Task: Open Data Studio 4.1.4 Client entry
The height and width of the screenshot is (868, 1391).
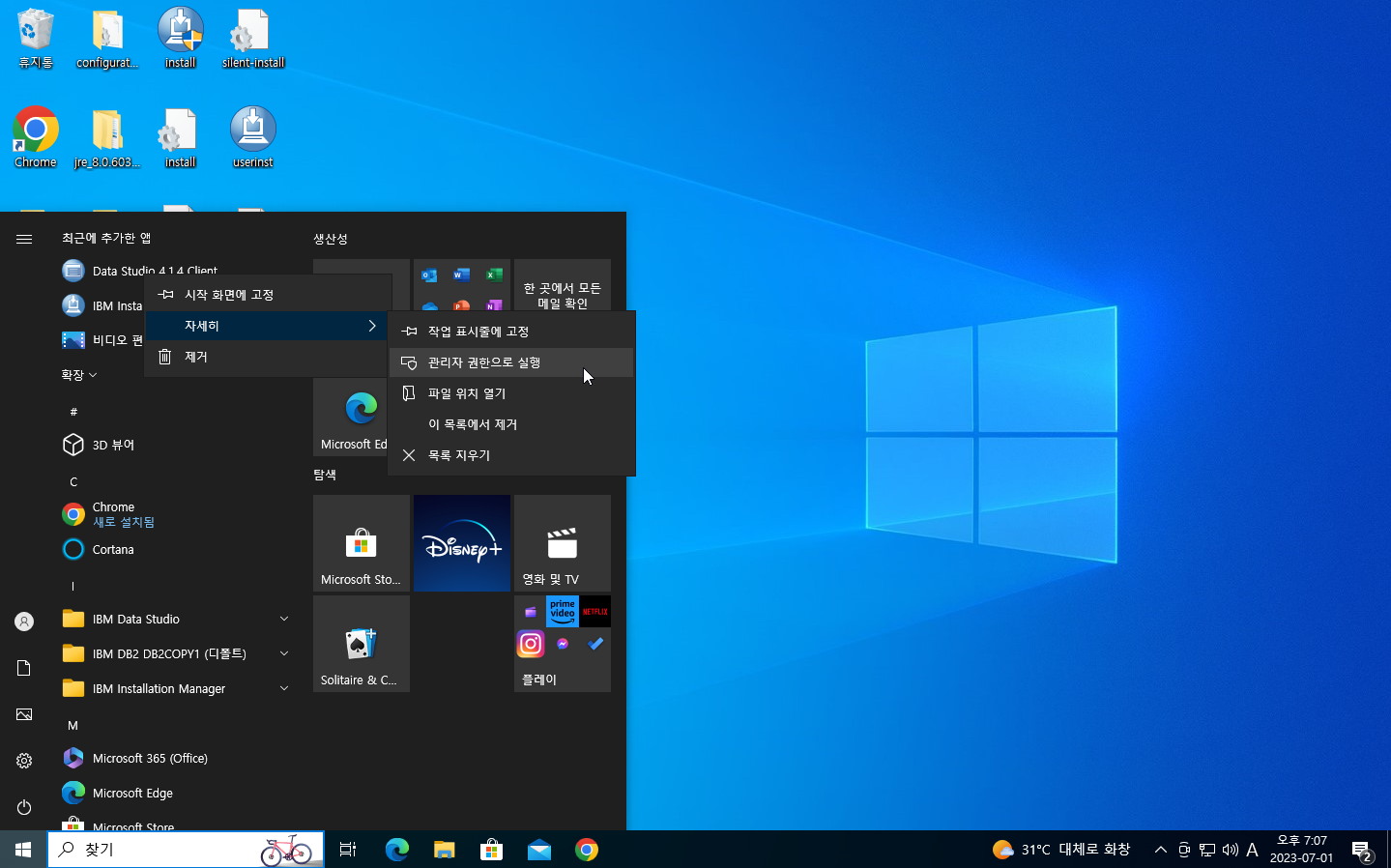Action: coord(174,271)
